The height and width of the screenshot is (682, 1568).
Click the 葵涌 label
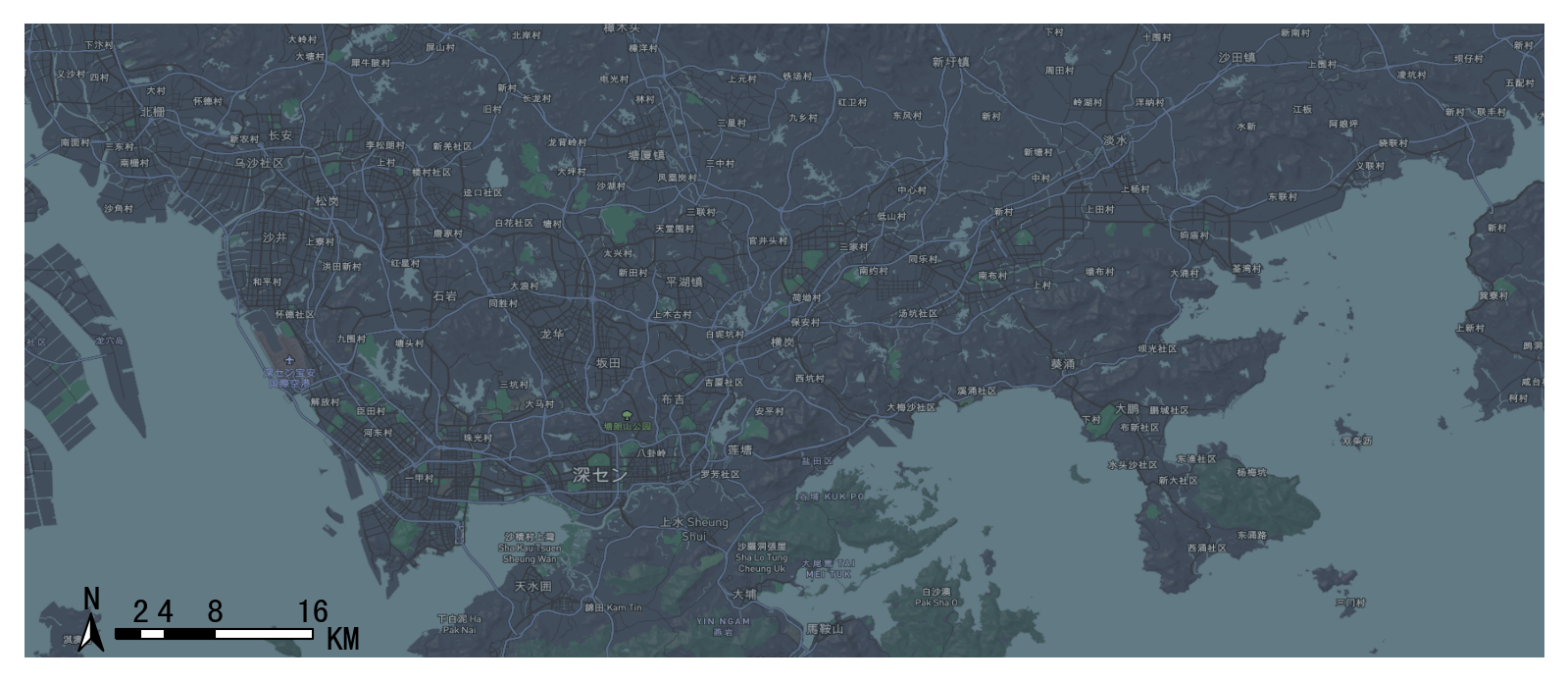1063,364
